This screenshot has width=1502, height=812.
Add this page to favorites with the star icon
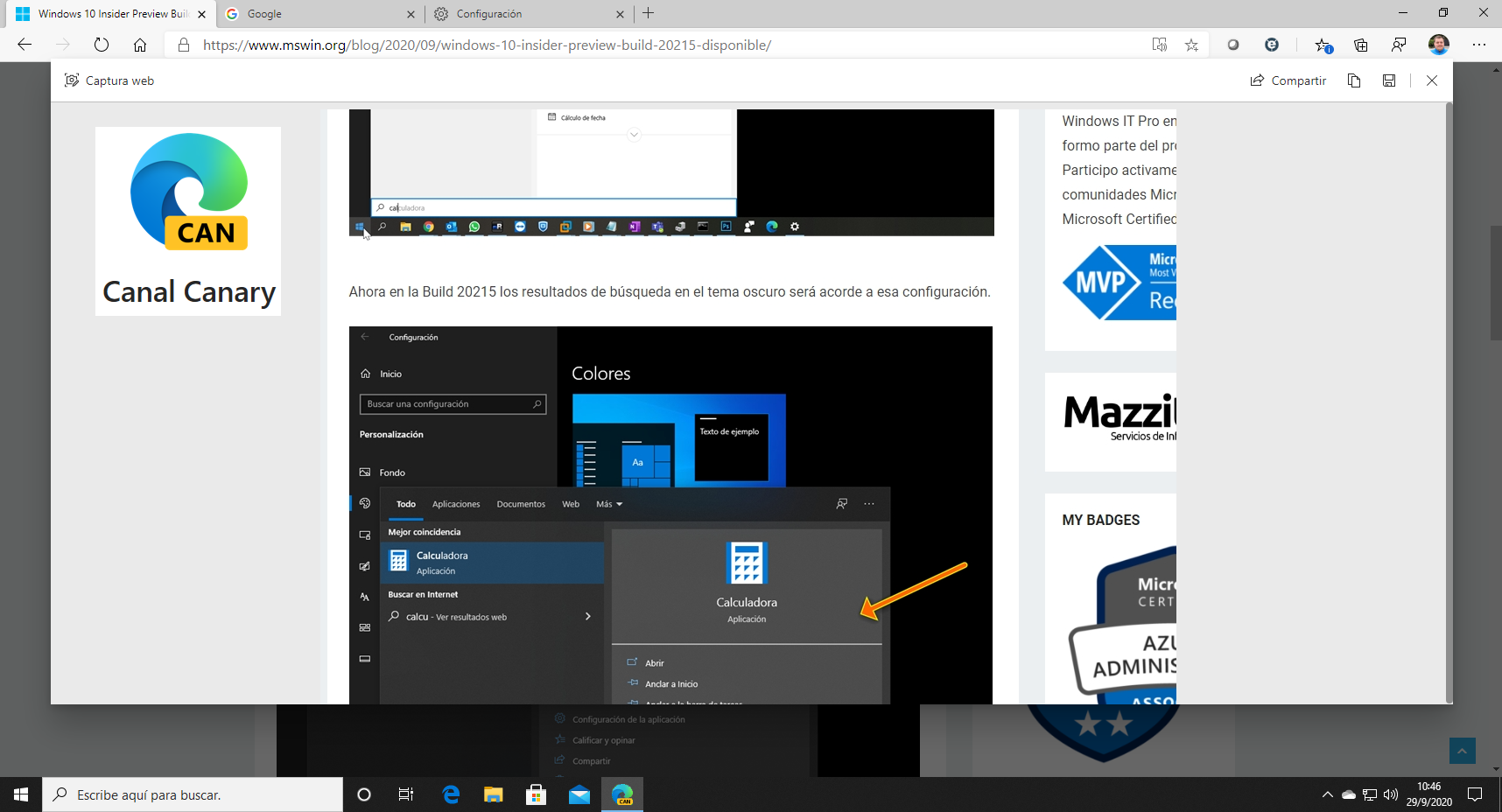tap(1191, 45)
